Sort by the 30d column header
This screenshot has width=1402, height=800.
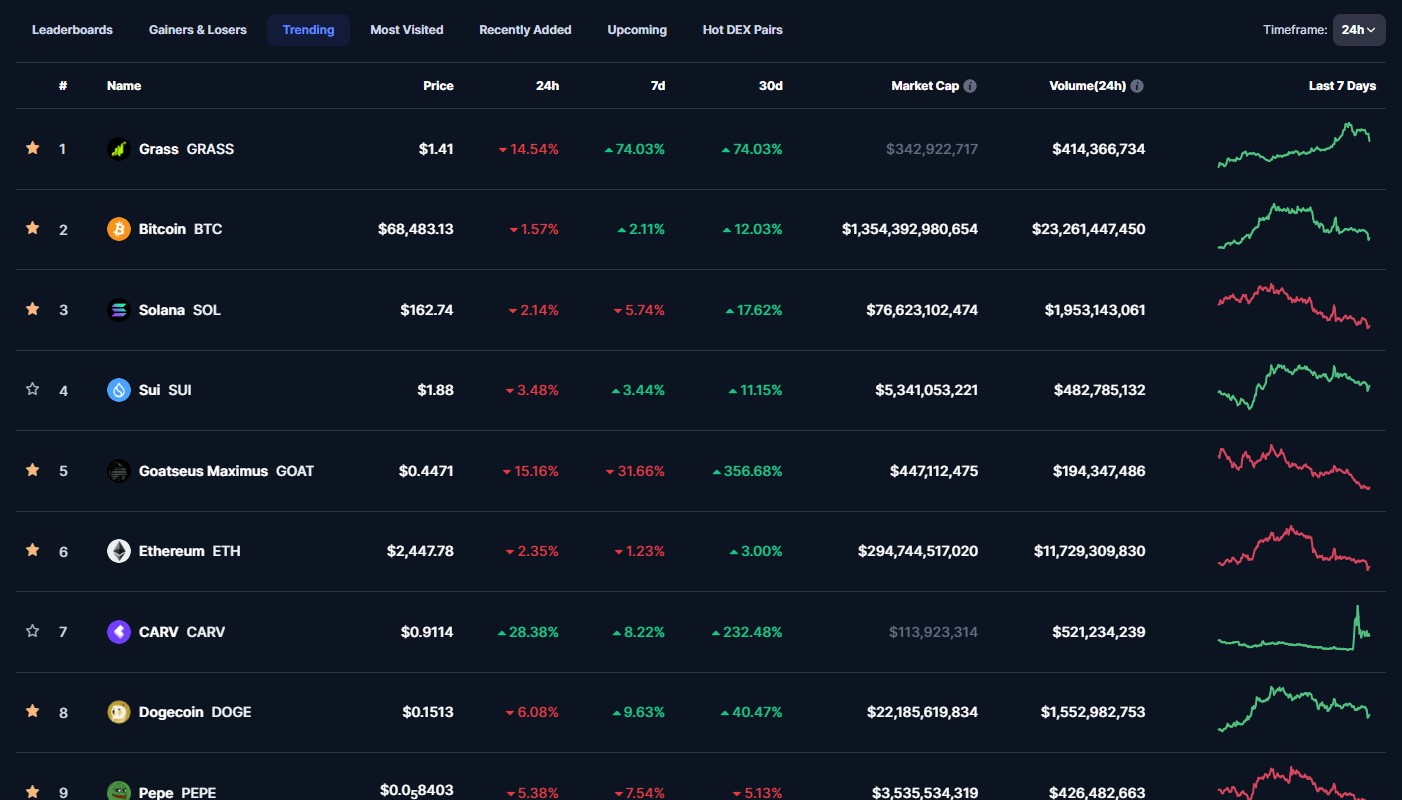[x=771, y=86]
